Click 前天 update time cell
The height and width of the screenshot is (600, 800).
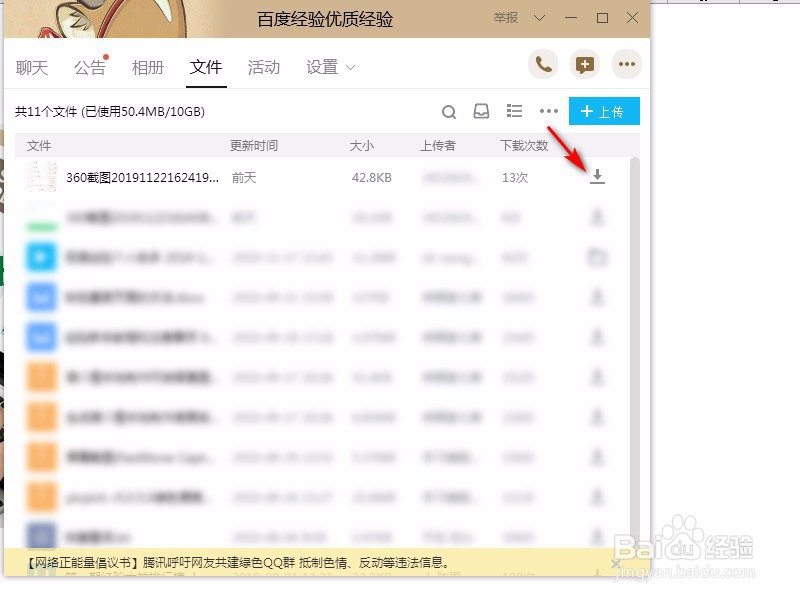(244, 178)
